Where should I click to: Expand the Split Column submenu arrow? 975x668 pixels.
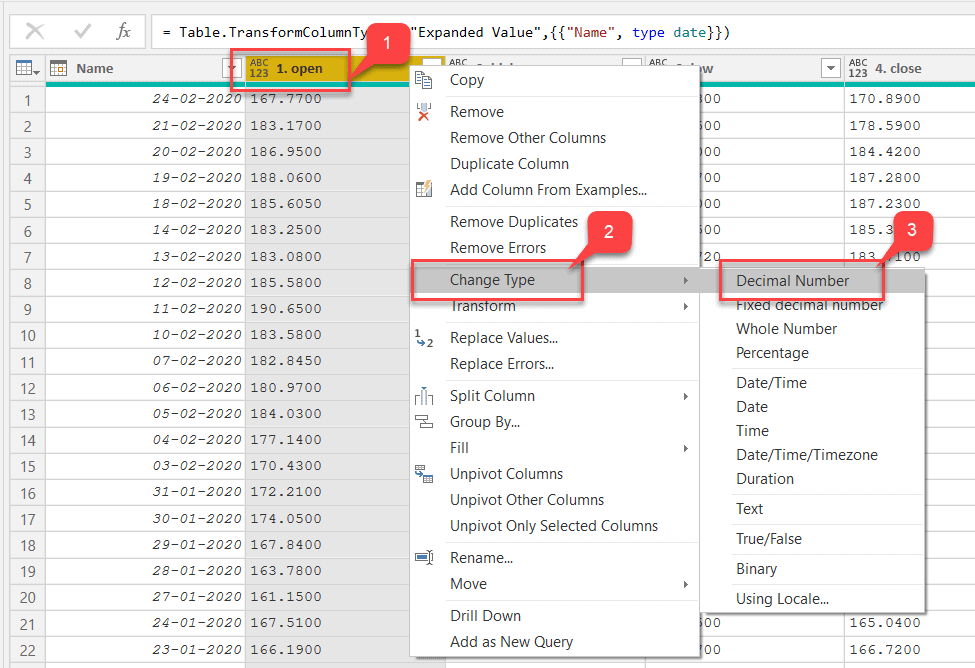(685, 397)
